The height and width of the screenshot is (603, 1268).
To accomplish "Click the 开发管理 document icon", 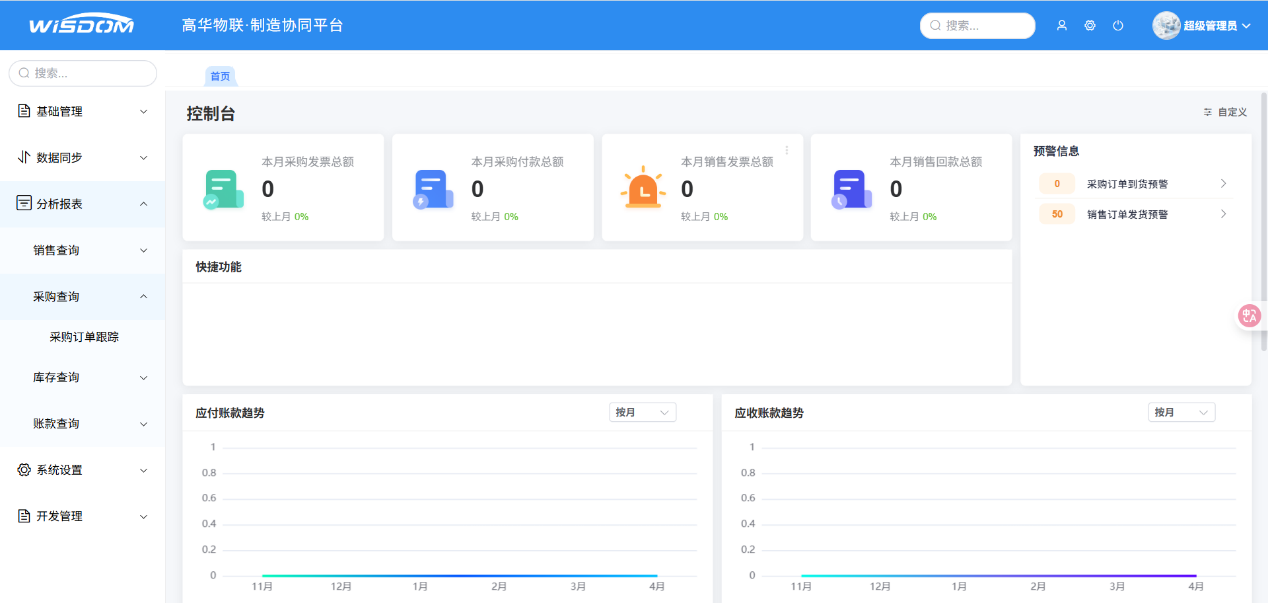I will pyautogui.click(x=24, y=516).
